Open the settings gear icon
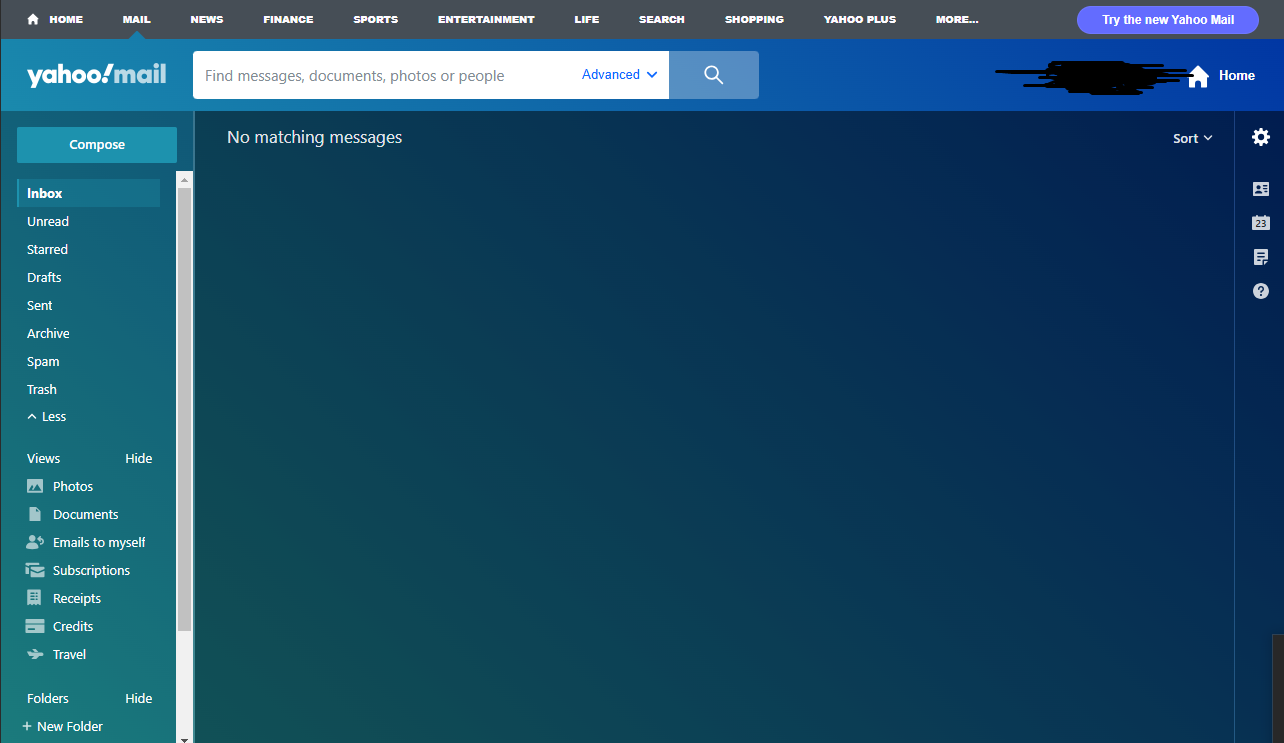 (x=1261, y=137)
